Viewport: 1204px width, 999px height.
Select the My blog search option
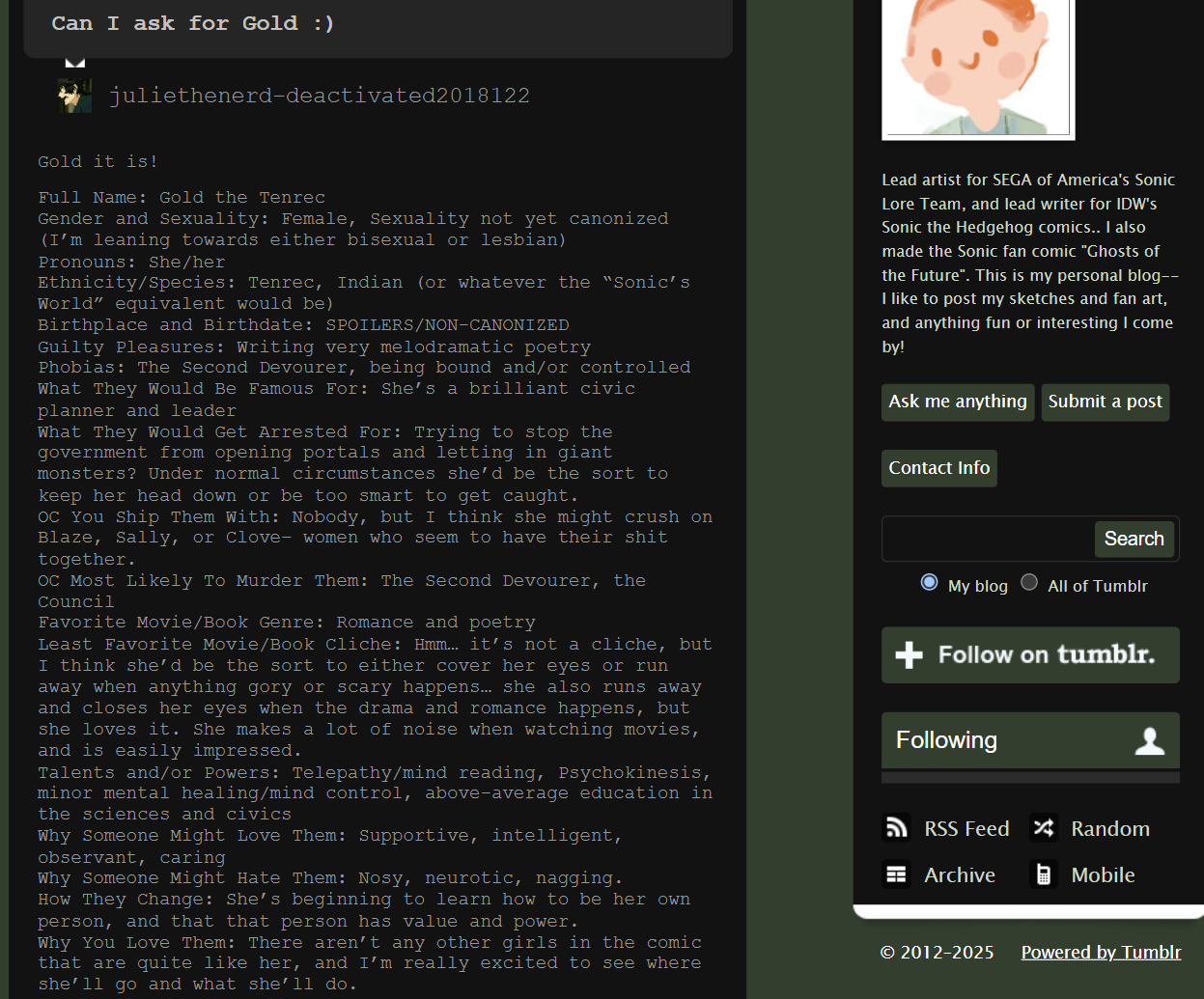[929, 583]
